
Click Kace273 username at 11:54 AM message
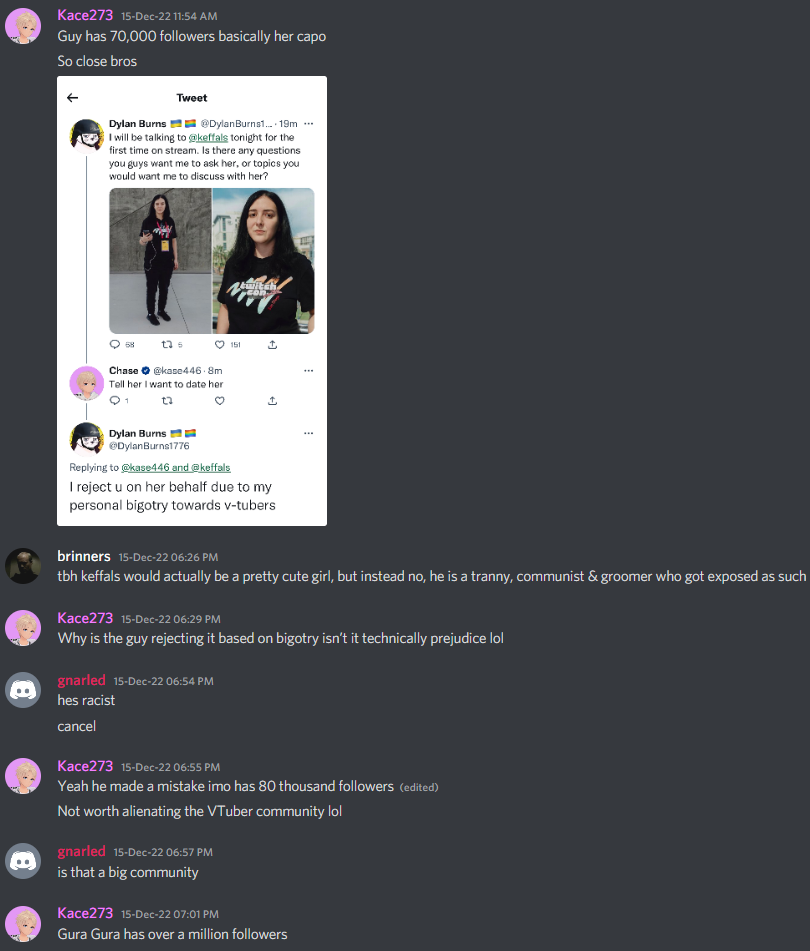(85, 16)
